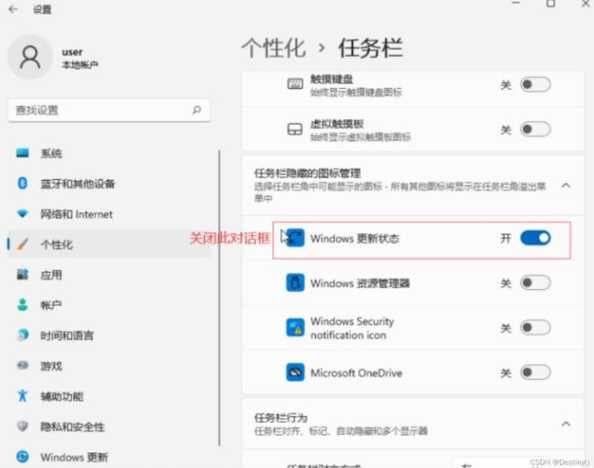594x468 pixels.
Task: Click the 个性化 paintbrush icon
Action: tap(22, 244)
